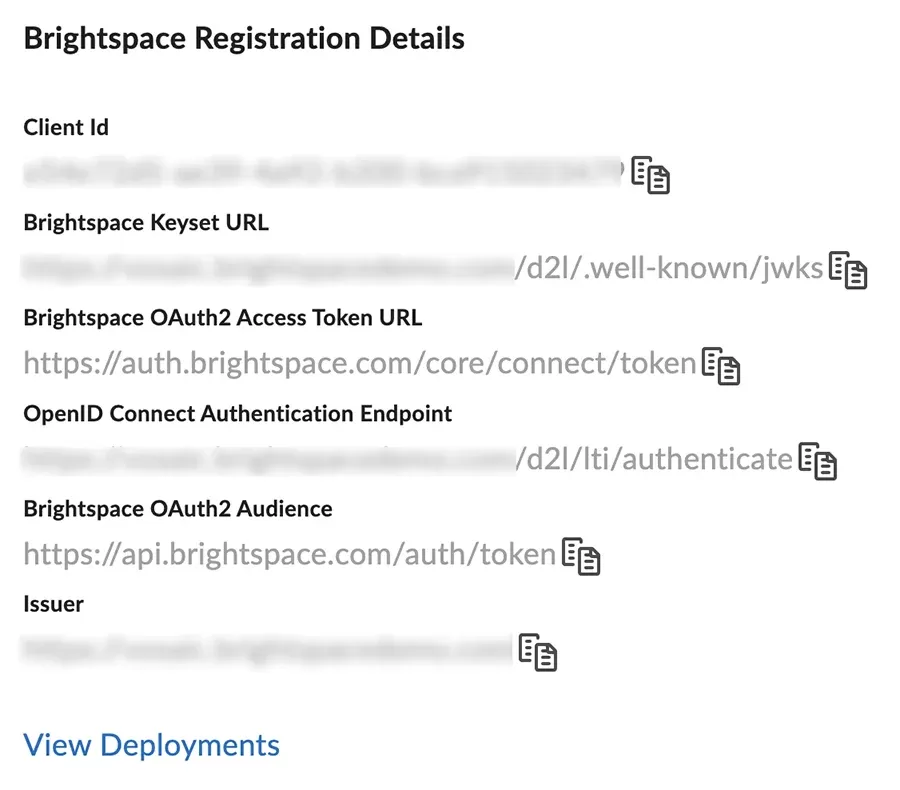Copy the Brightspace Keyset URL
This screenshot has height=790, width=900.
(848, 270)
